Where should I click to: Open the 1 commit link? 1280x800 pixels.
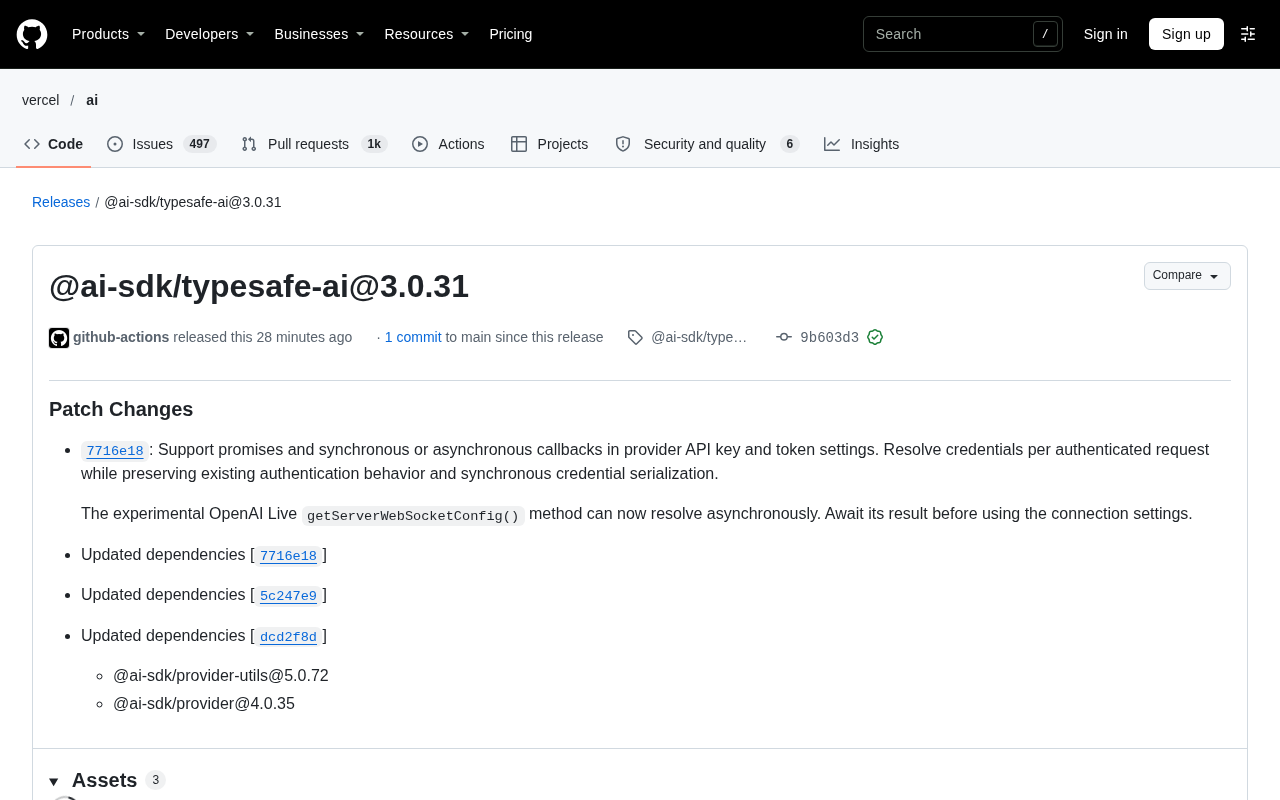tap(413, 337)
